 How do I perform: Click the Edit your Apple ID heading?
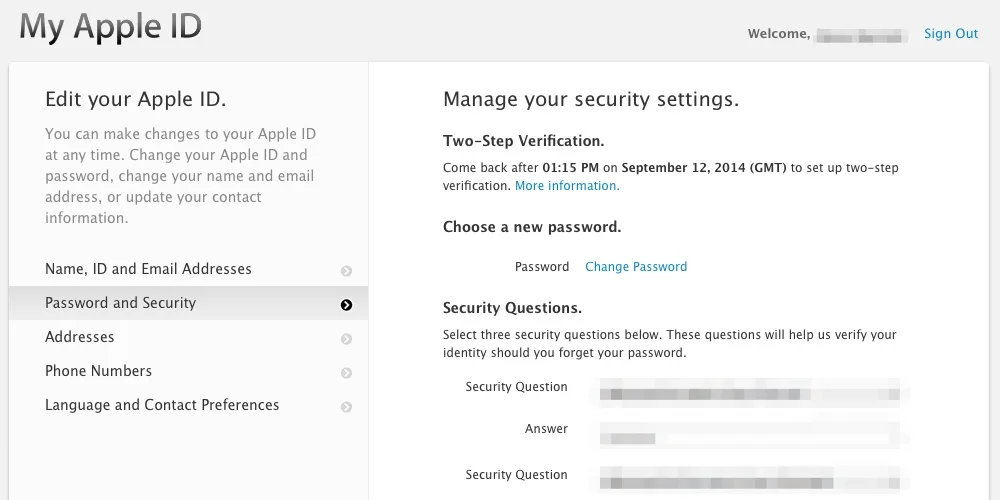[136, 99]
